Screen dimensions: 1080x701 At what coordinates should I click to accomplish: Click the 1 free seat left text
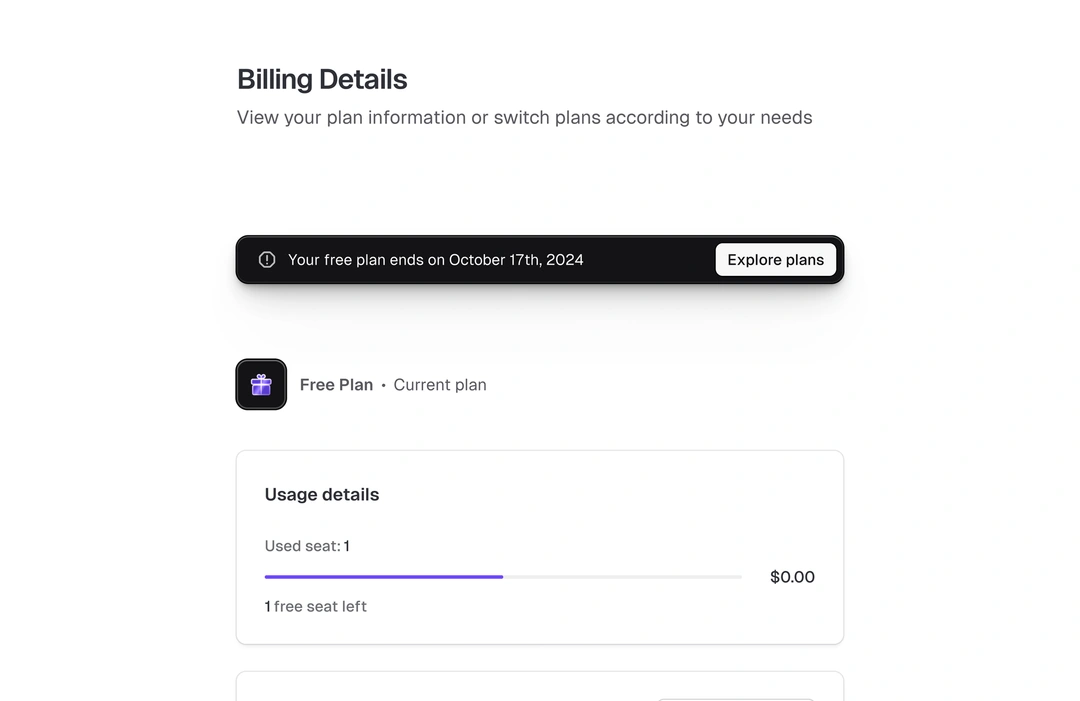tap(315, 607)
